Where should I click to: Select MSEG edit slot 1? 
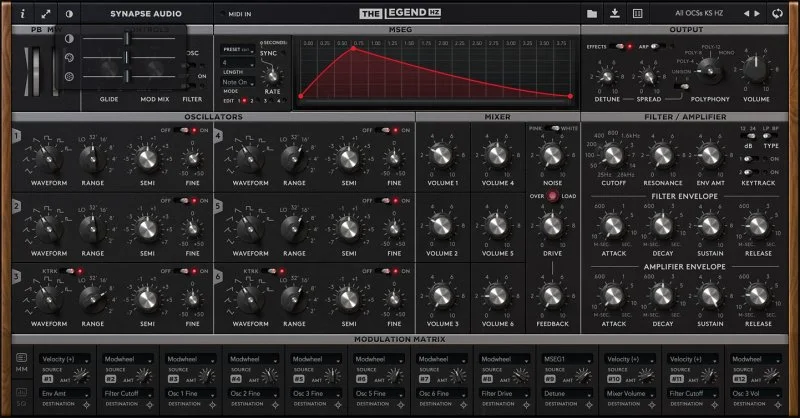tap(244, 101)
